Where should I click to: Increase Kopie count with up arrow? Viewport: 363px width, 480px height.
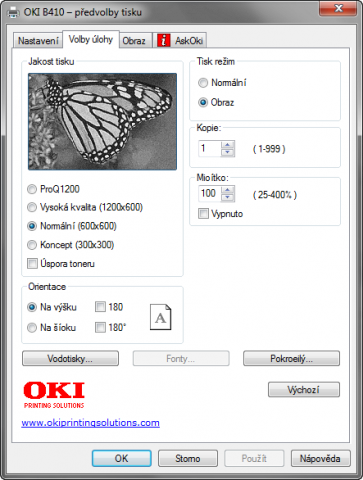coord(228,145)
